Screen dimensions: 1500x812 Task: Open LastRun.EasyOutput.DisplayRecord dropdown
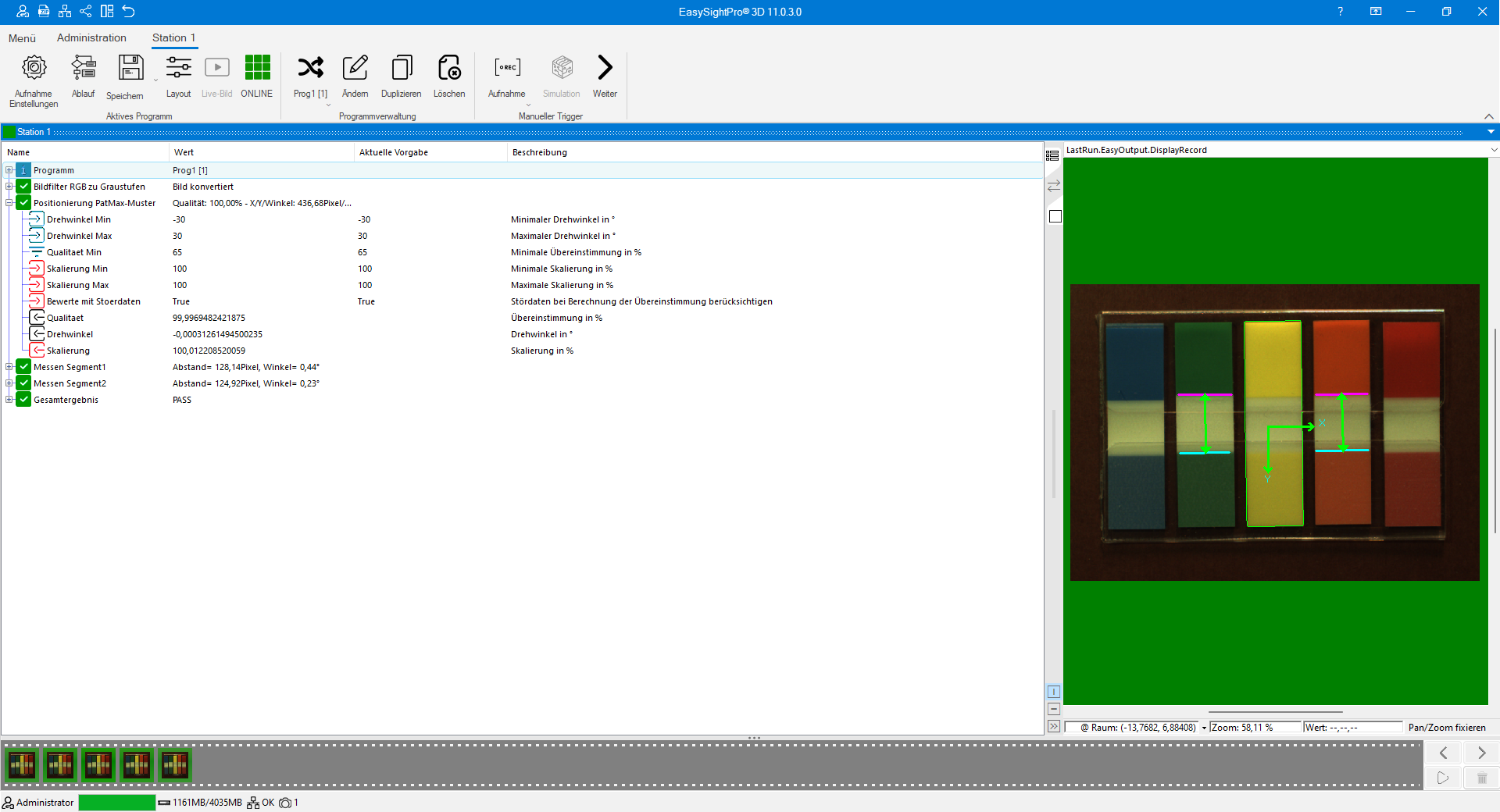[1493, 150]
